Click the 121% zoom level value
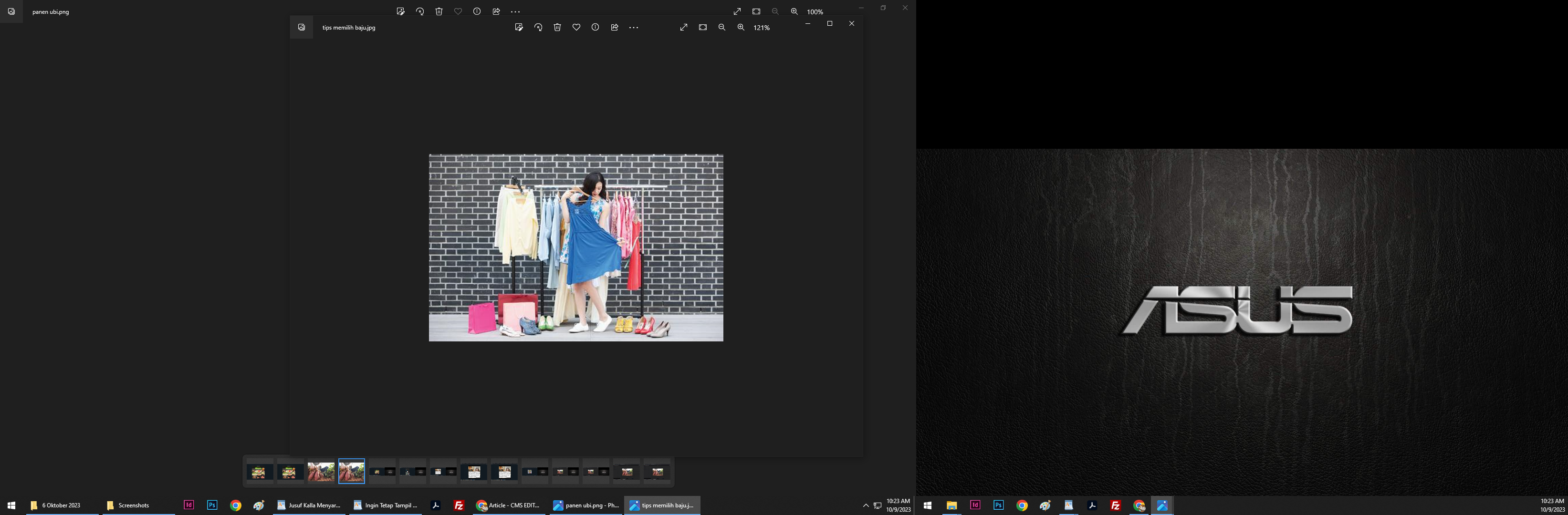 [762, 28]
